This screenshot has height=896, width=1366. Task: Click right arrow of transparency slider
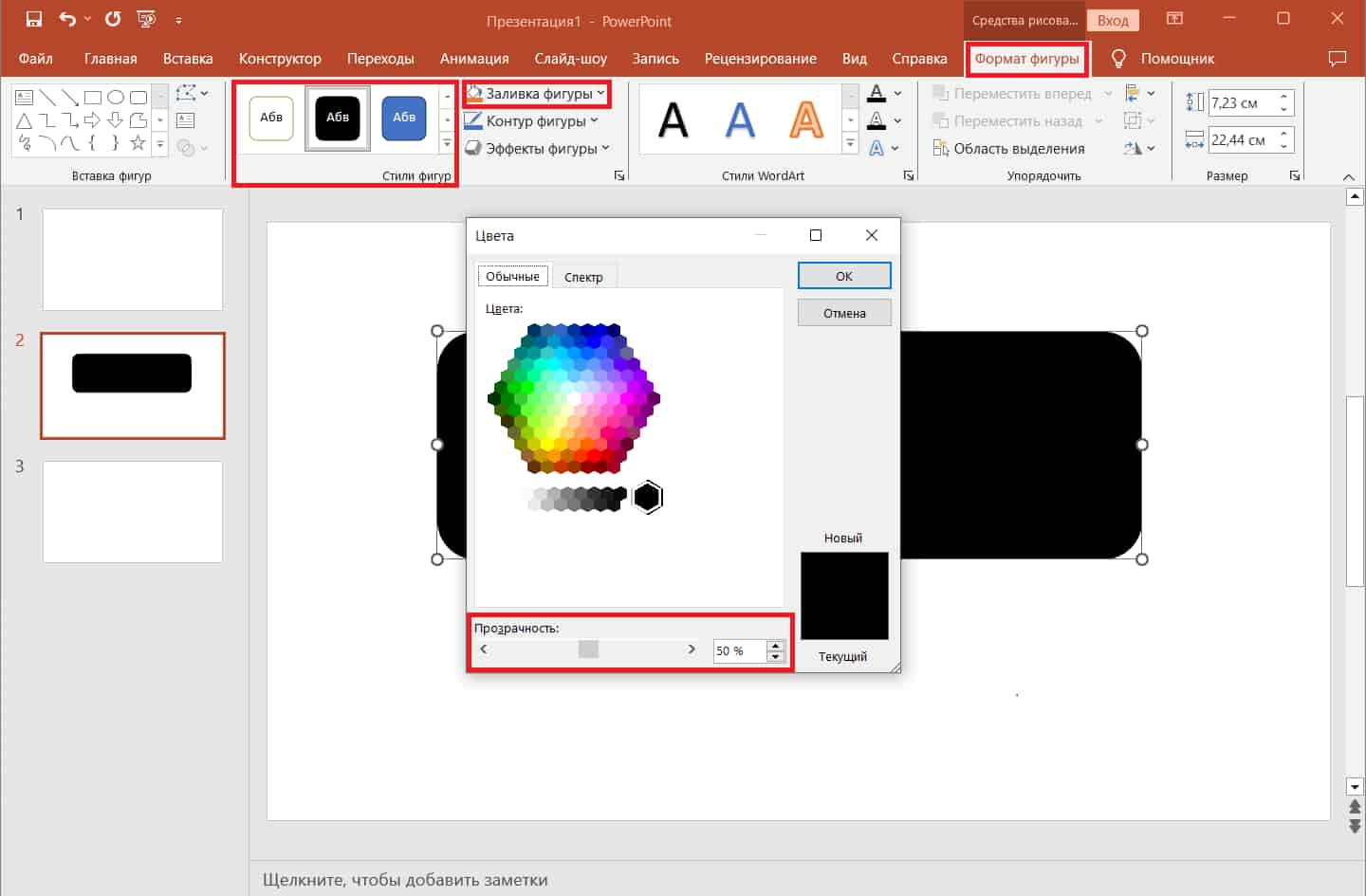point(692,649)
